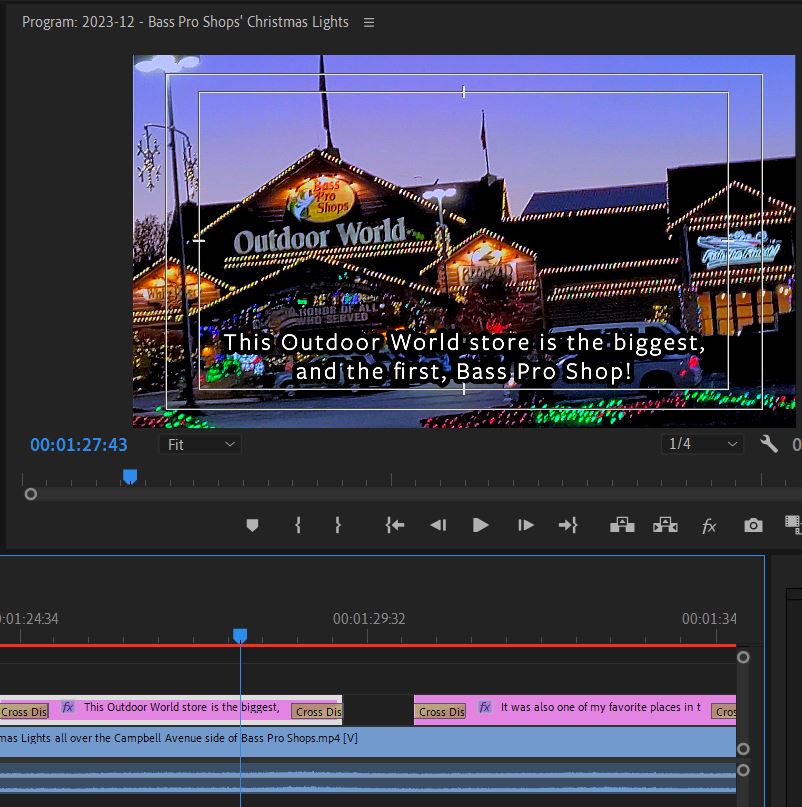Open the Program monitor panel menu
The width and height of the screenshot is (802, 807).
[369, 22]
